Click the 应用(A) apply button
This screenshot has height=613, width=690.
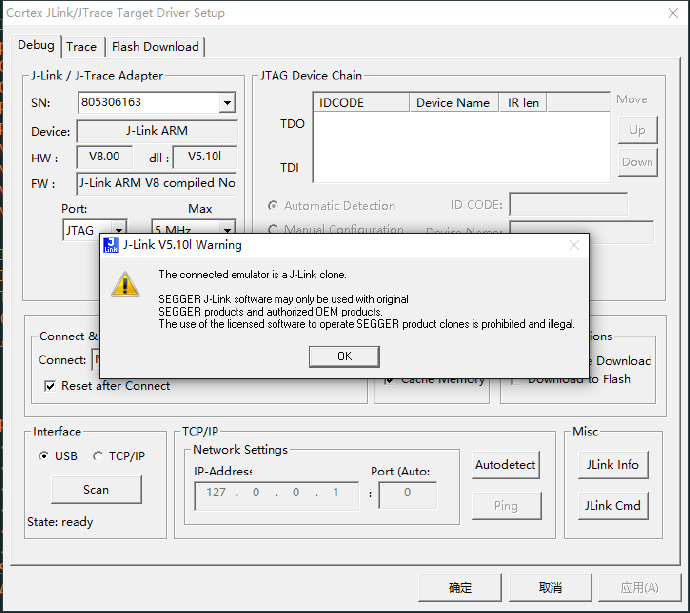pyautogui.click(x=639, y=587)
